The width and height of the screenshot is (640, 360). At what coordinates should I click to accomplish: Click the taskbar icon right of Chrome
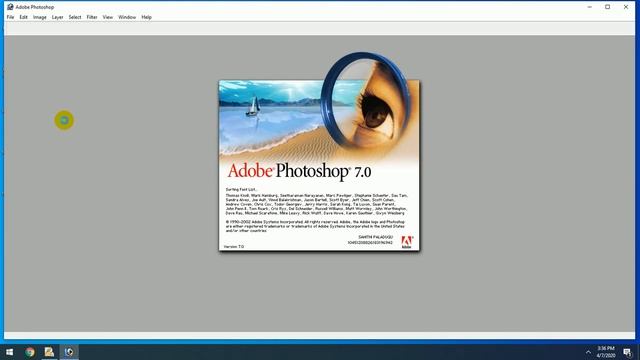49,352
